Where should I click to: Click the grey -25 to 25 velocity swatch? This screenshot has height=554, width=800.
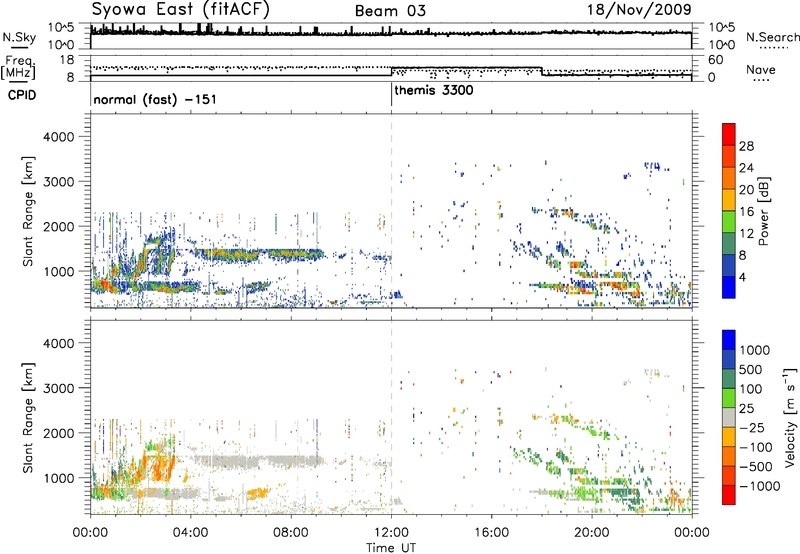(x=729, y=418)
